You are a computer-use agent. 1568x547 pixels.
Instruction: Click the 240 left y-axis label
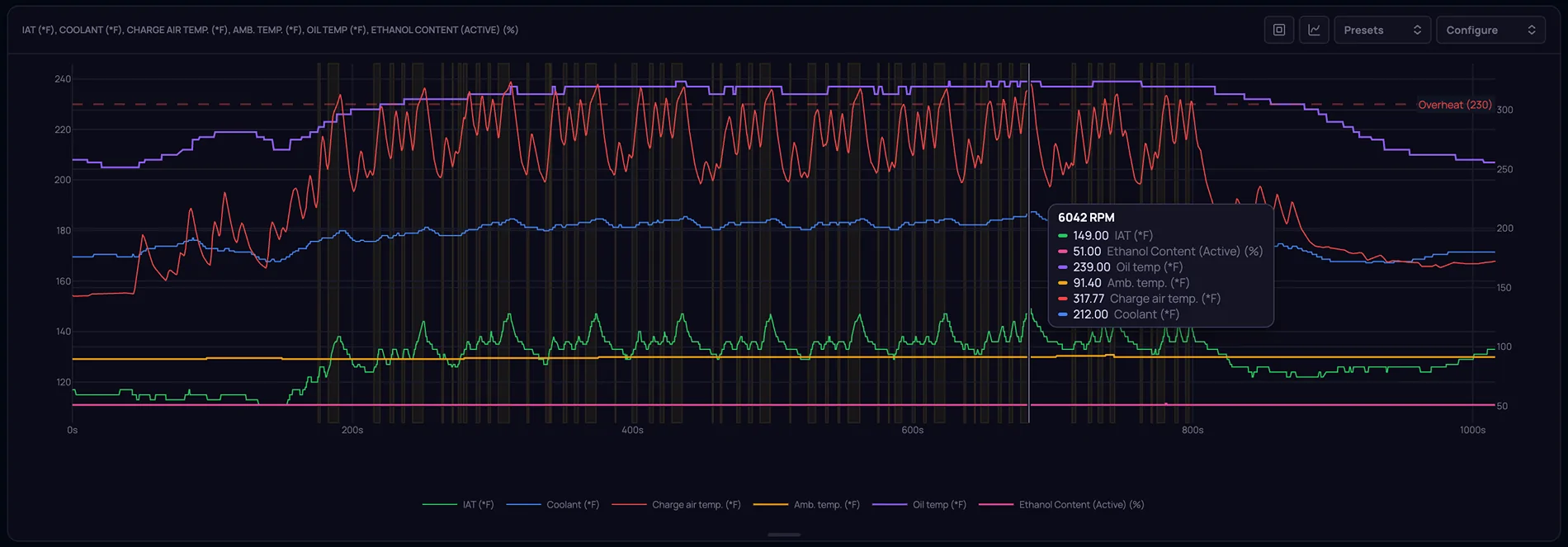(63, 79)
